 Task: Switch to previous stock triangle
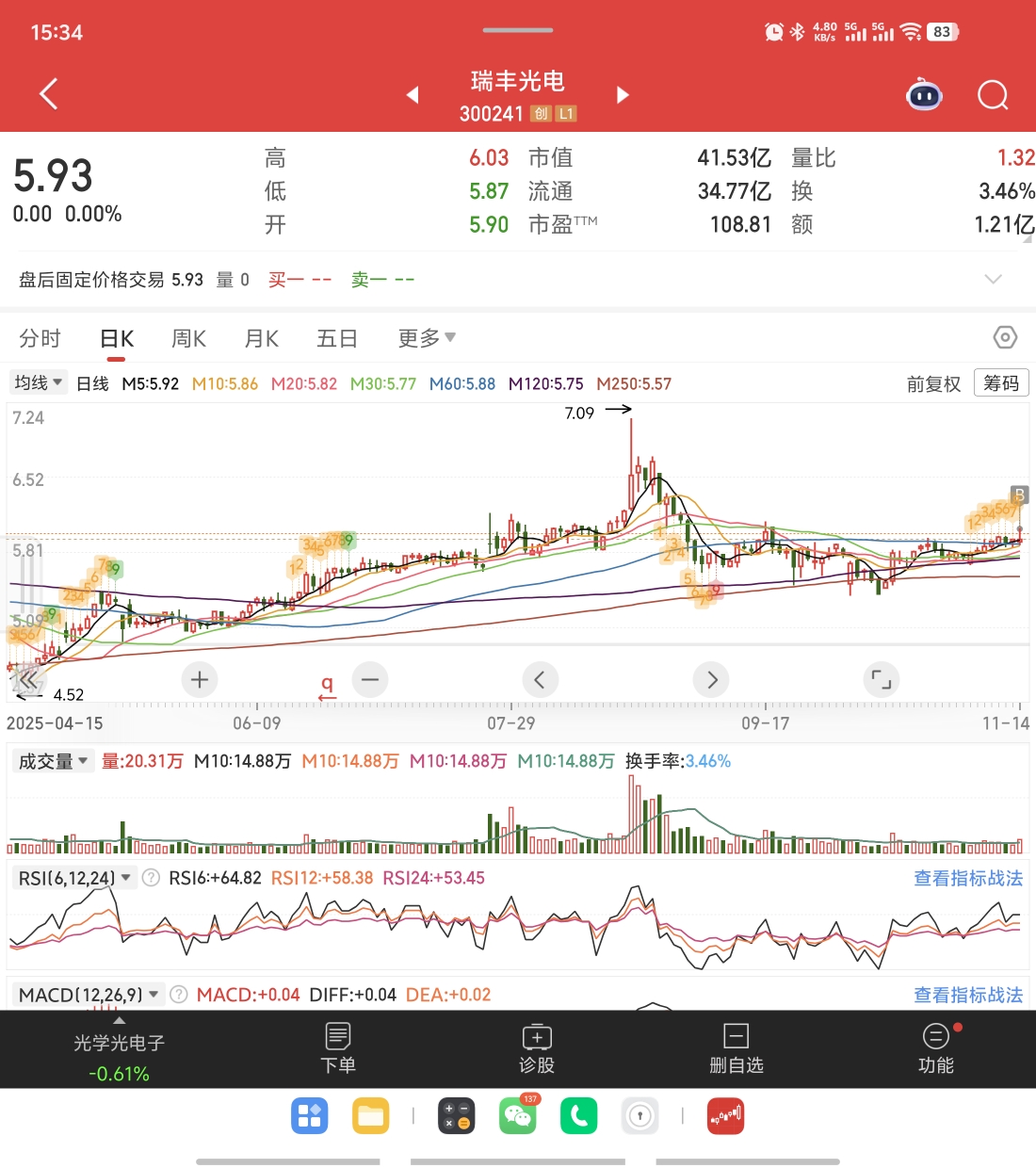(x=413, y=94)
